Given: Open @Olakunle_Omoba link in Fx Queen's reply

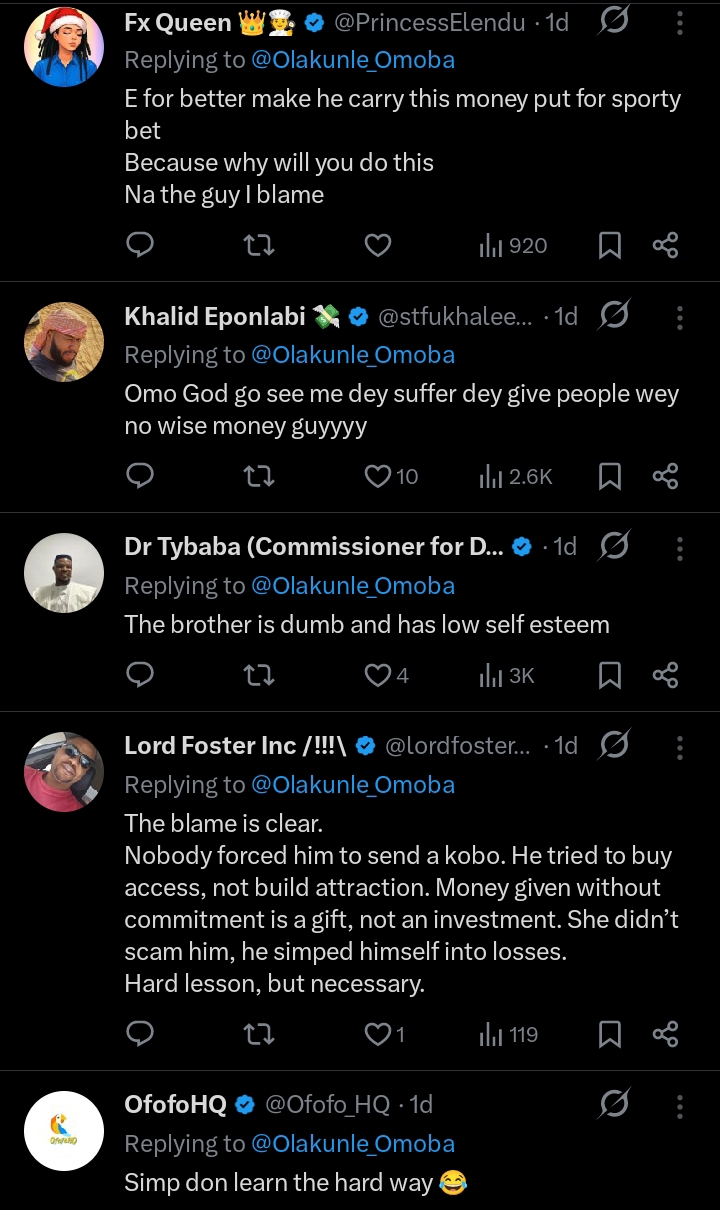Looking at the screenshot, I should (352, 60).
